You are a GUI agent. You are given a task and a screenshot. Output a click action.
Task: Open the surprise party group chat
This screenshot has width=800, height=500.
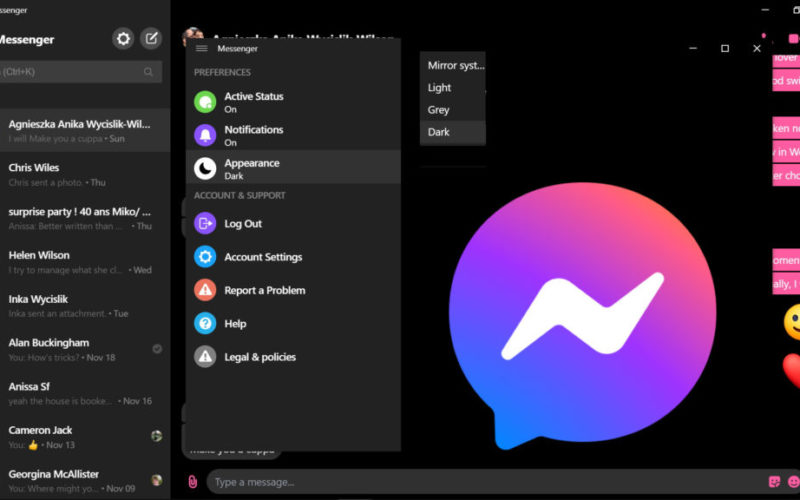(85, 218)
